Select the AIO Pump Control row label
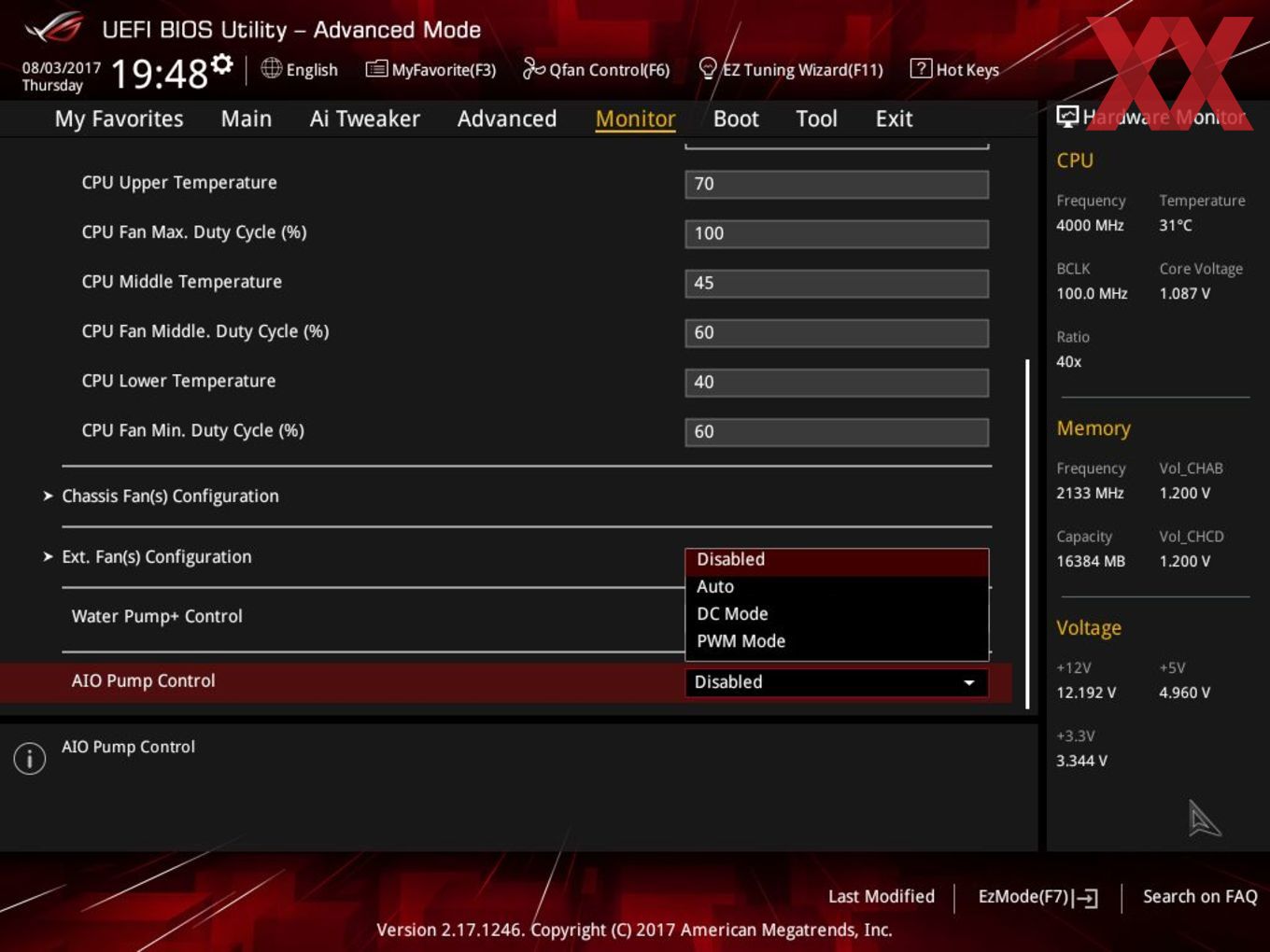The image size is (1270, 952). pyautogui.click(x=143, y=680)
